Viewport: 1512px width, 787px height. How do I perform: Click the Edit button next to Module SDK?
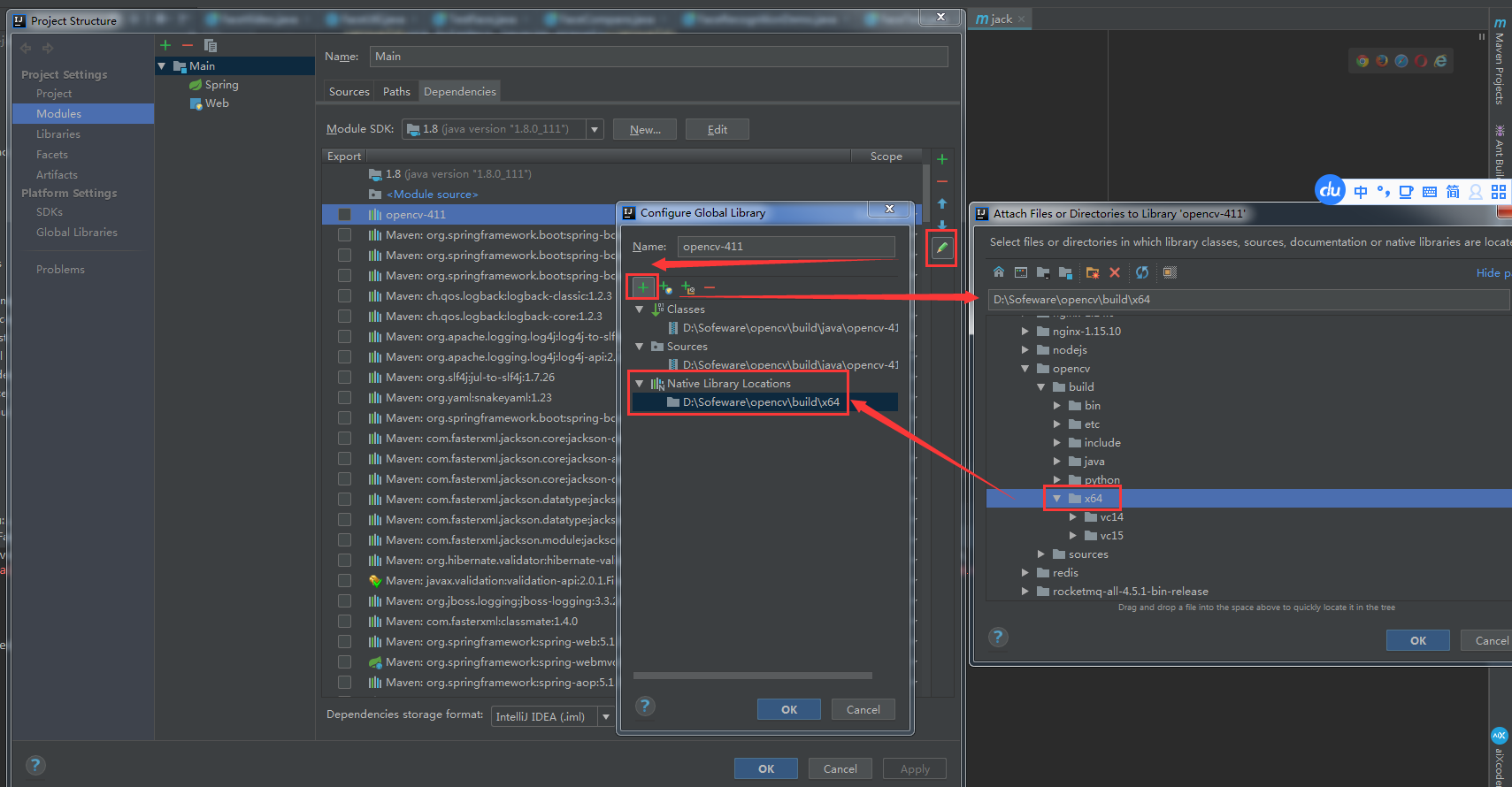click(x=718, y=129)
